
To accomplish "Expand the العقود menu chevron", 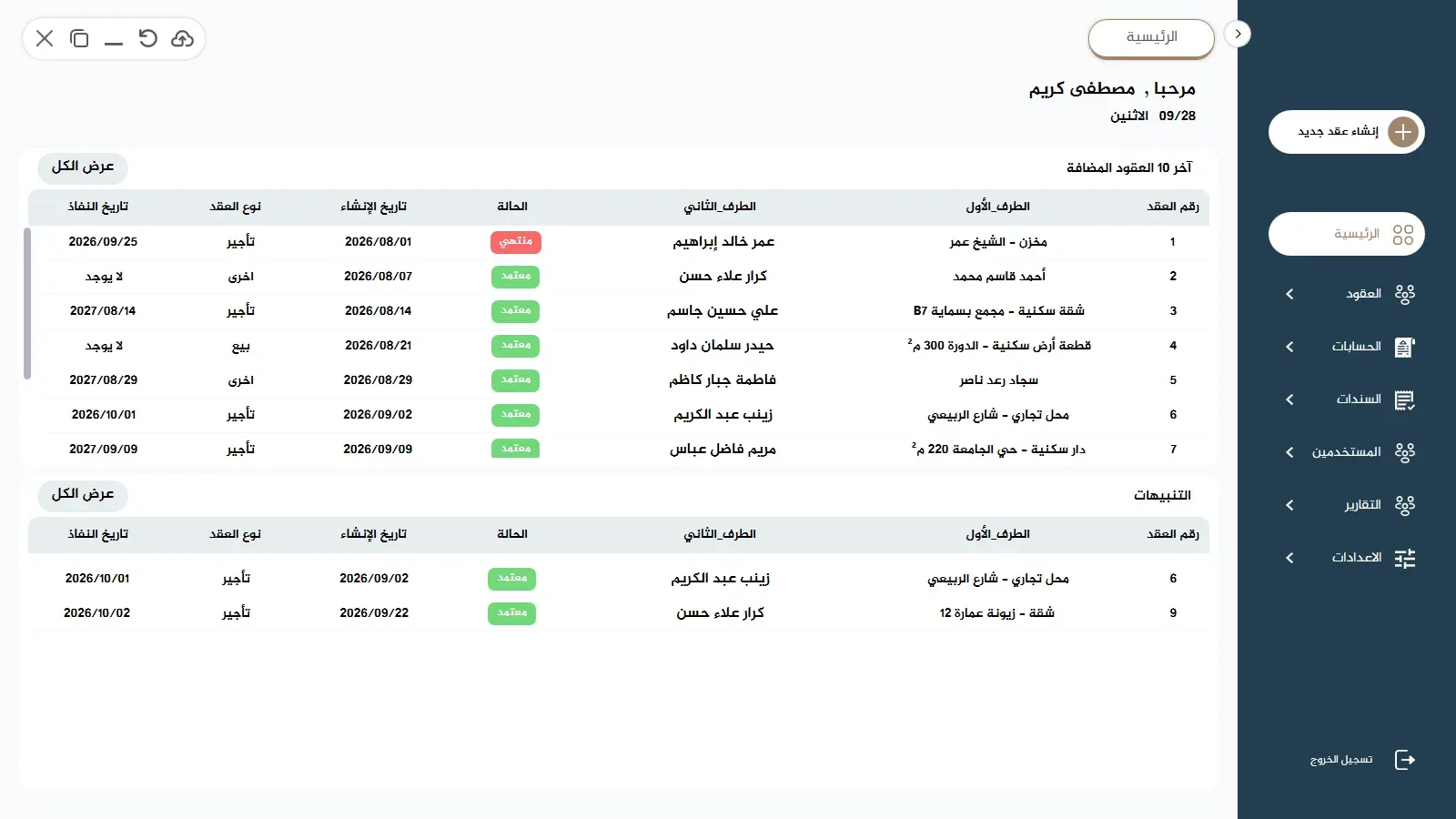I will [x=1289, y=294].
